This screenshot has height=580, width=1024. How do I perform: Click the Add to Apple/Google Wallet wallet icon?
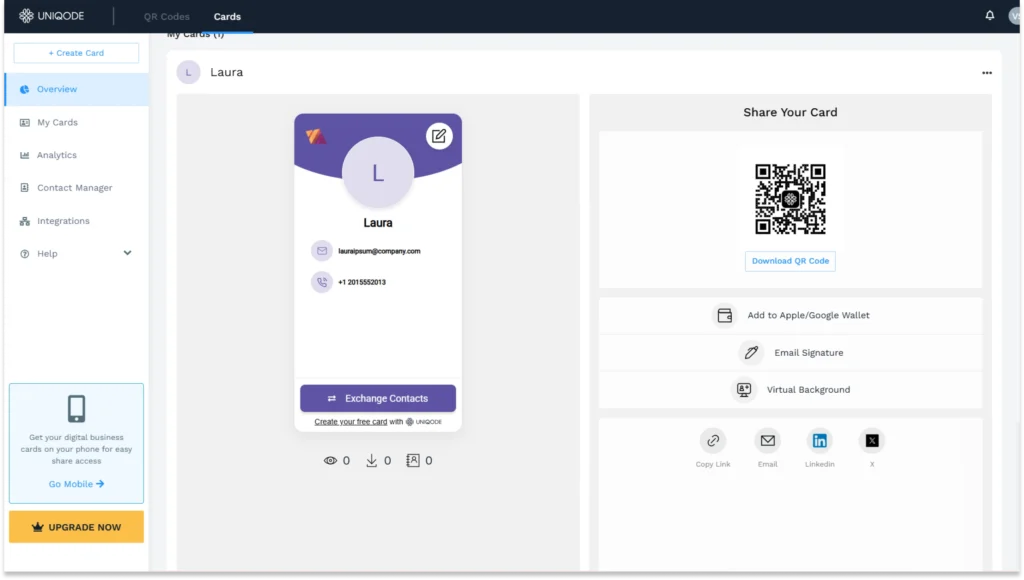click(724, 314)
